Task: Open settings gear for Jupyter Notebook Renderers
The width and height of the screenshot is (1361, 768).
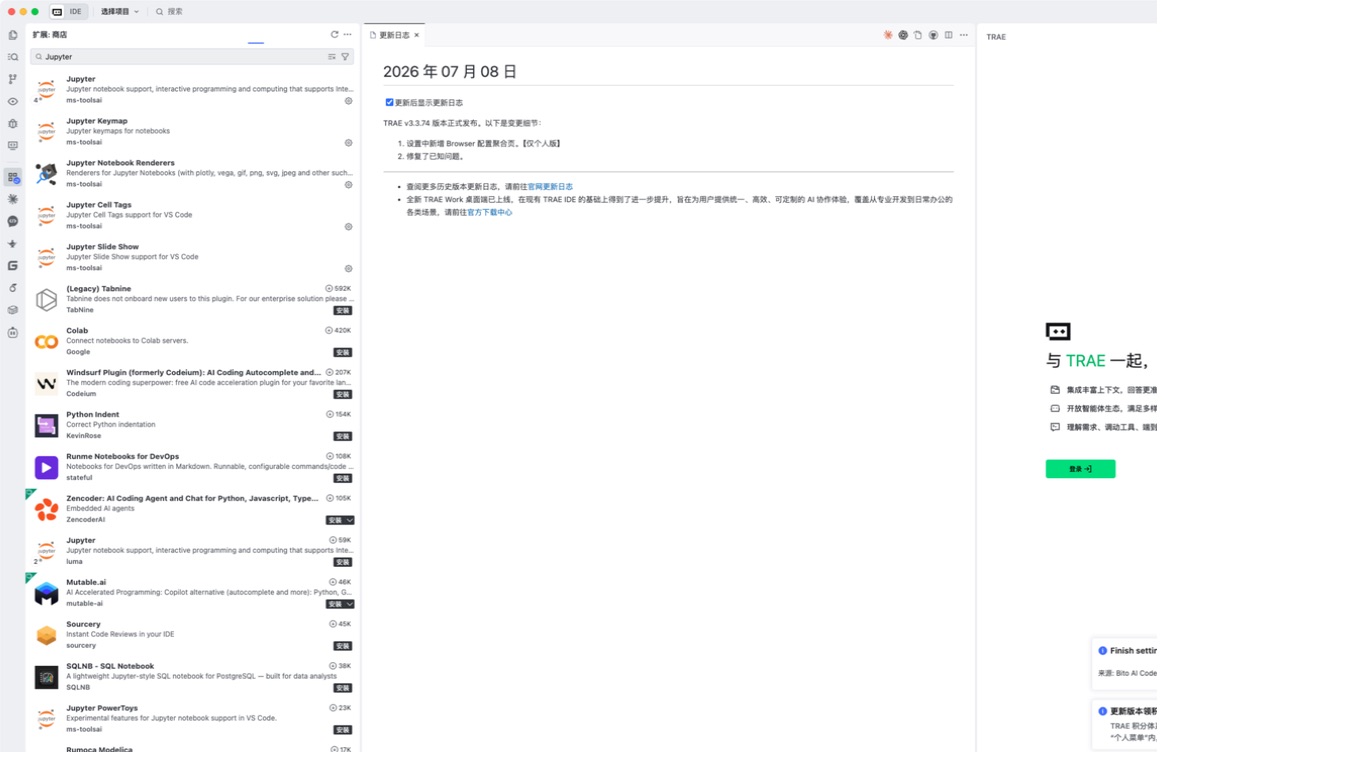Action: [348, 185]
